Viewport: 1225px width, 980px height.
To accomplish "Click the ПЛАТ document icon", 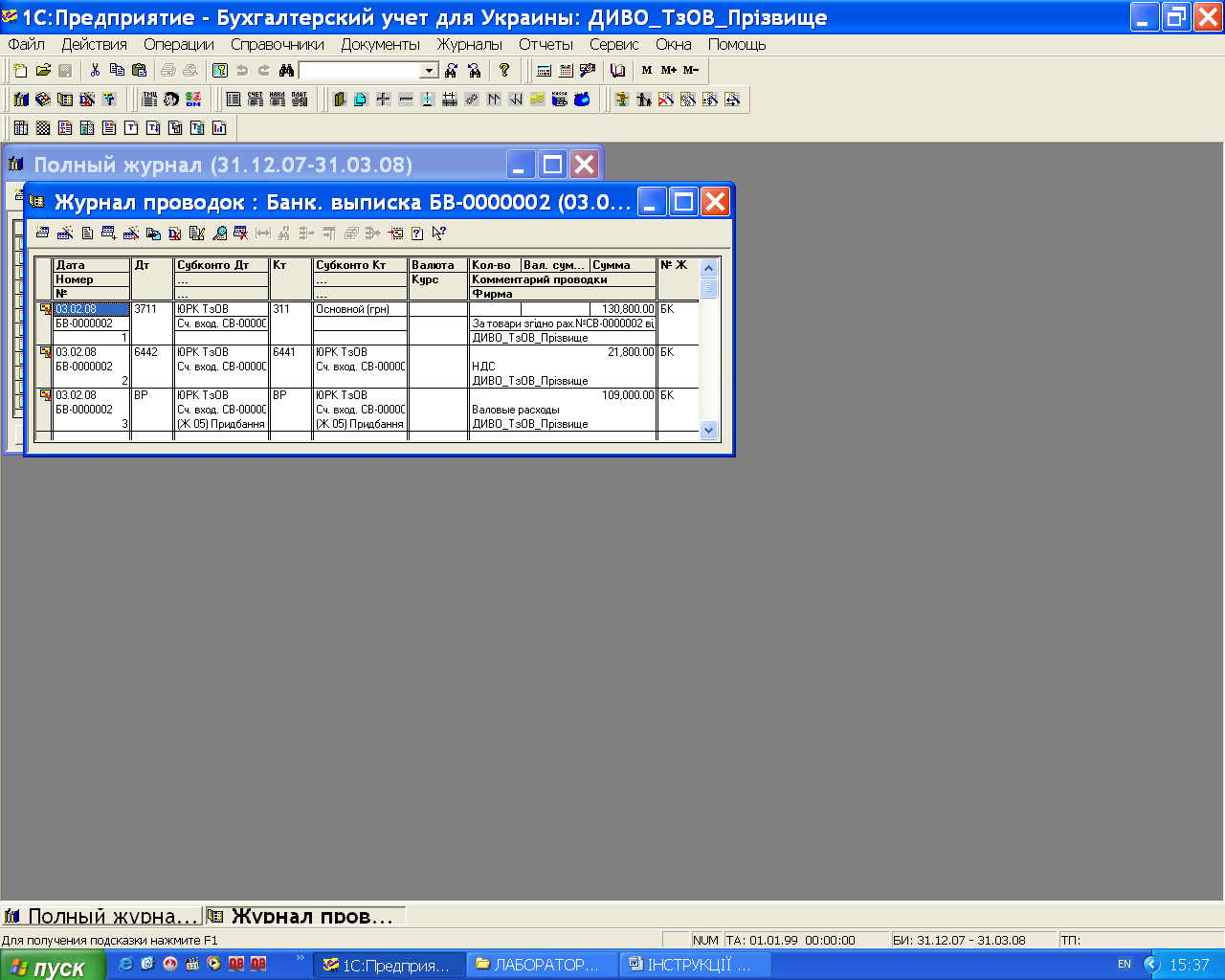I will (x=300, y=99).
